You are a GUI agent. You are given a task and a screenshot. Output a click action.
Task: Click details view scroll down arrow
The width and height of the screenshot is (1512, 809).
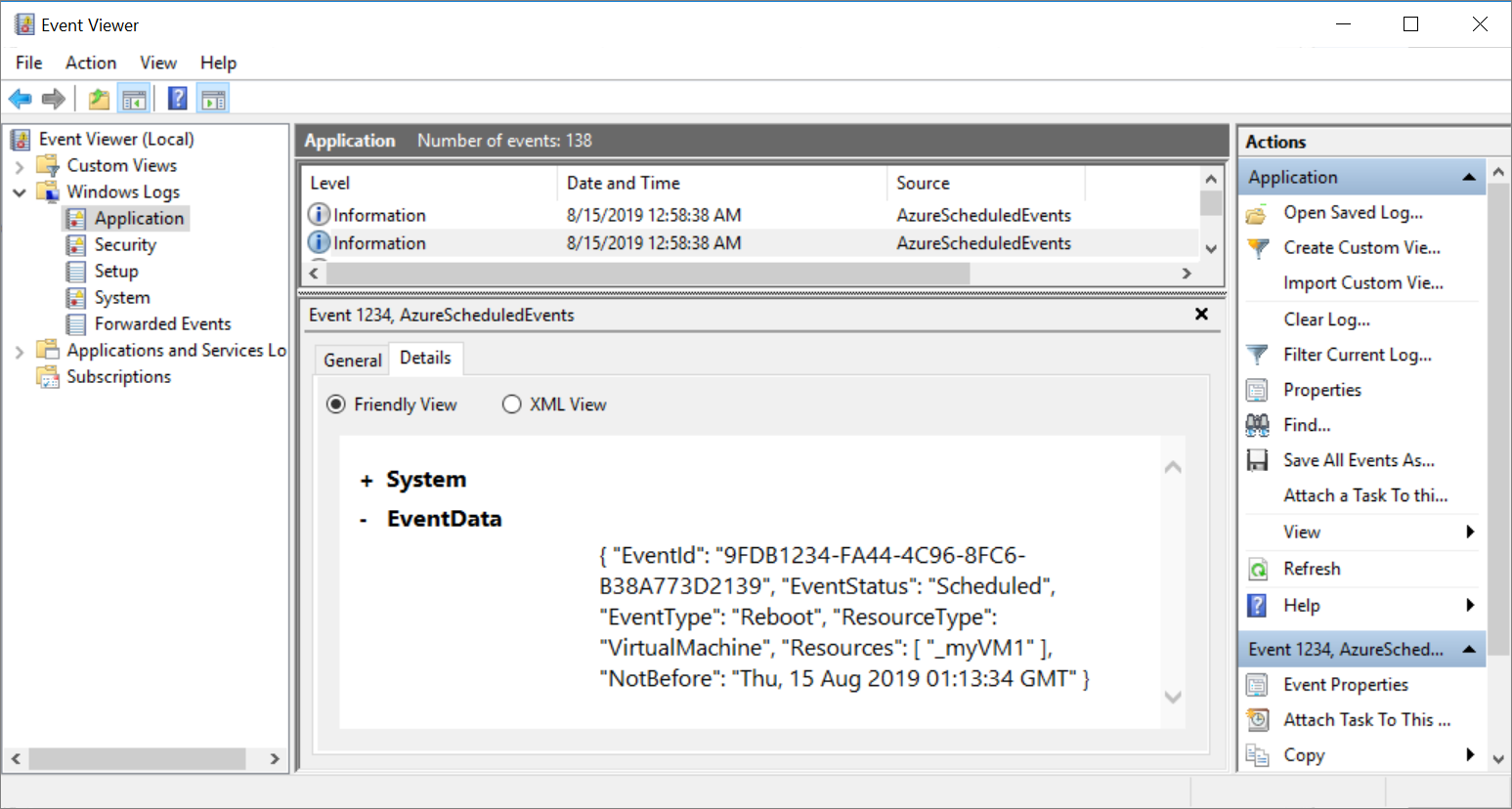tap(1173, 697)
